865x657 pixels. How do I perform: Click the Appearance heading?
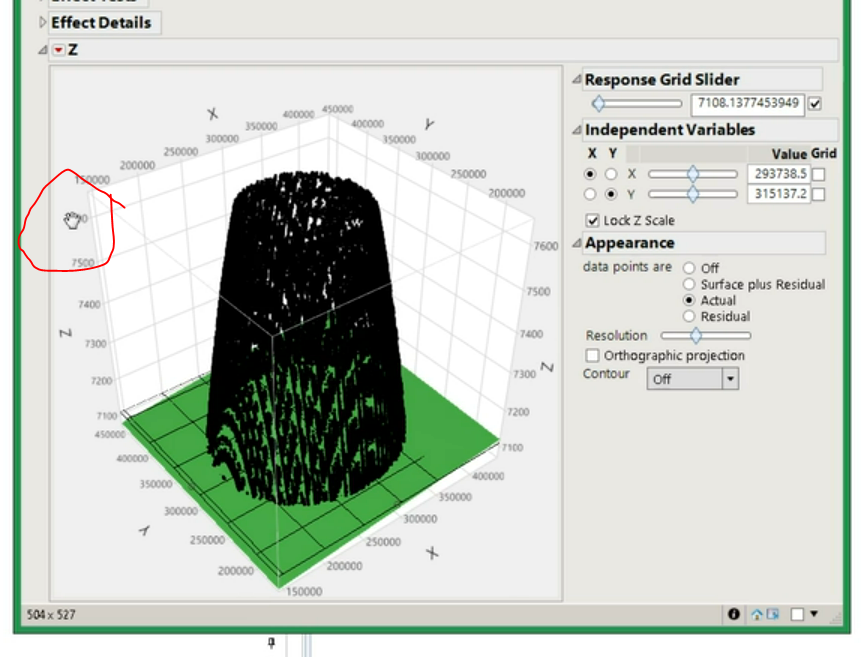tap(629, 243)
